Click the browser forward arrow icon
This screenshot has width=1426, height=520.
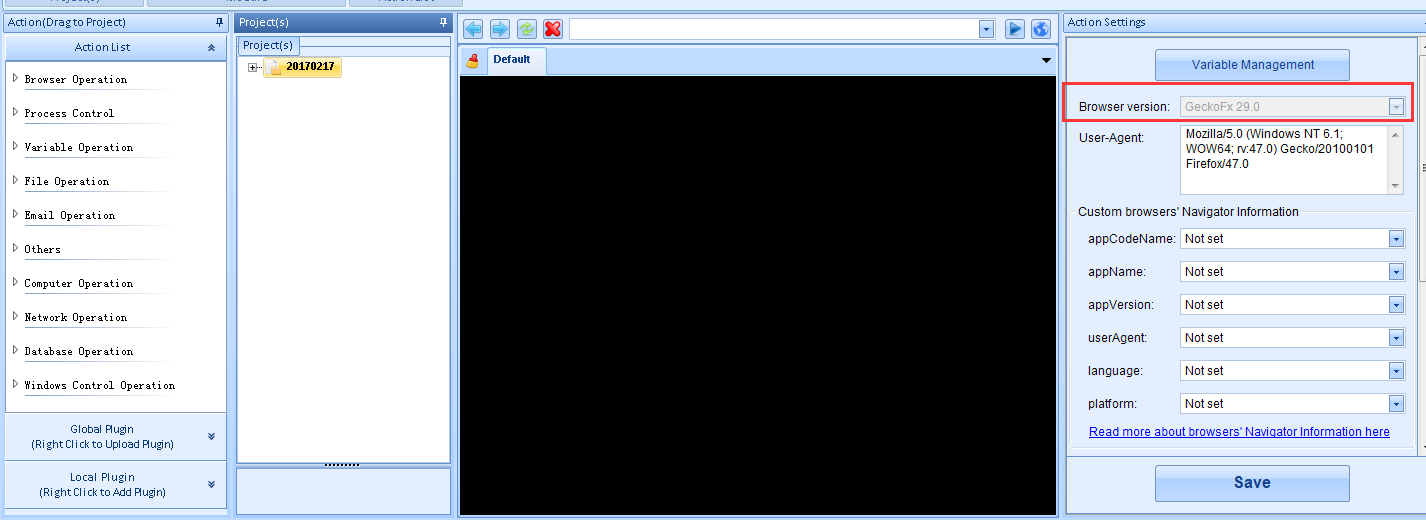500,29
